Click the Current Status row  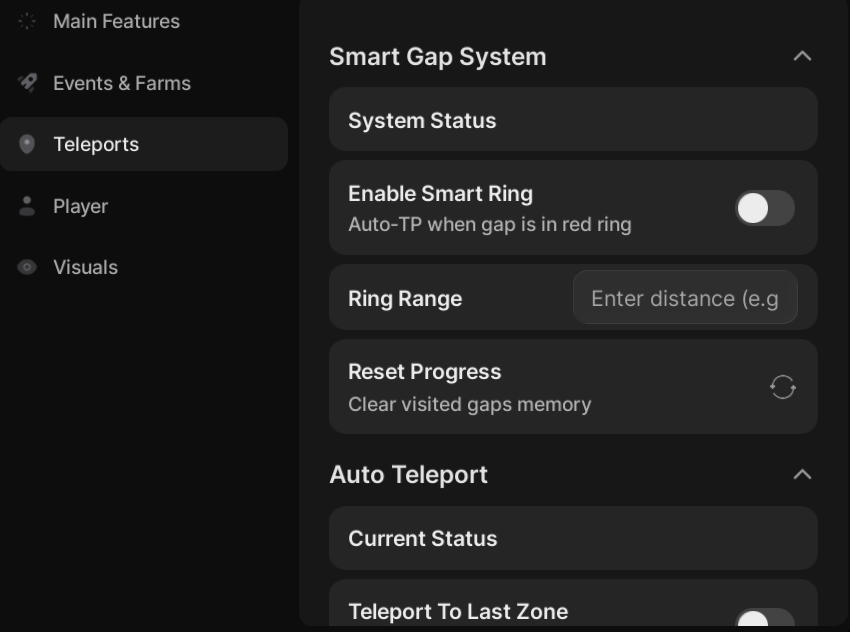point(572,538)
